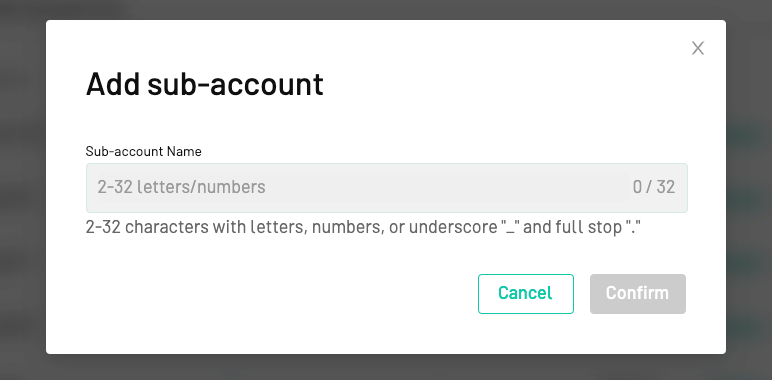Click the 0 / 32 character counter
This screenshot has height=380, width=772.
pos(654,187)
